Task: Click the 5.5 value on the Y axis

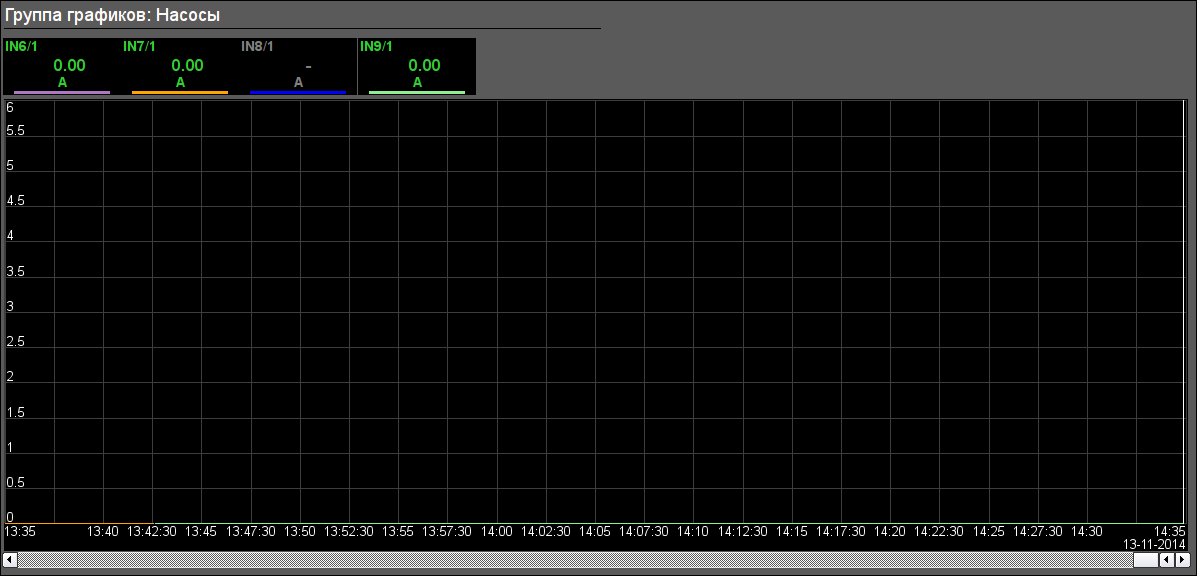Action: (x=15, y=130)
